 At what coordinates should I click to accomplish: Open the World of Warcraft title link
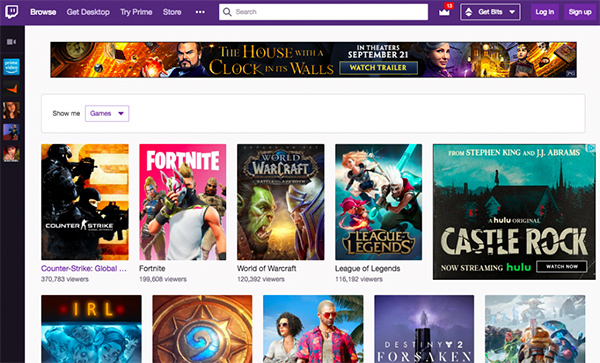[x=267, y=269]
